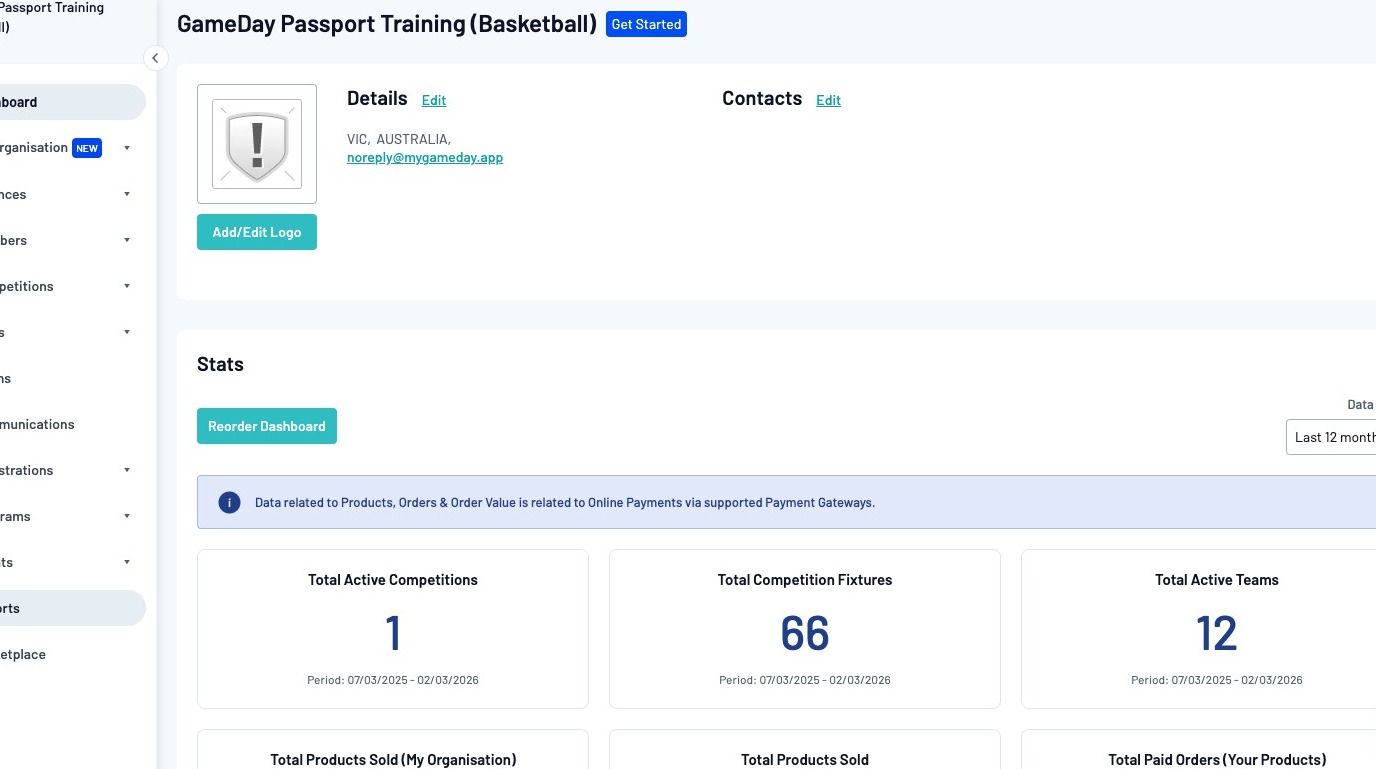The width and height of the screenshot is (1376, 769).
Task: Collapse the sidebar with the chevron button
Action: (155, 58)
